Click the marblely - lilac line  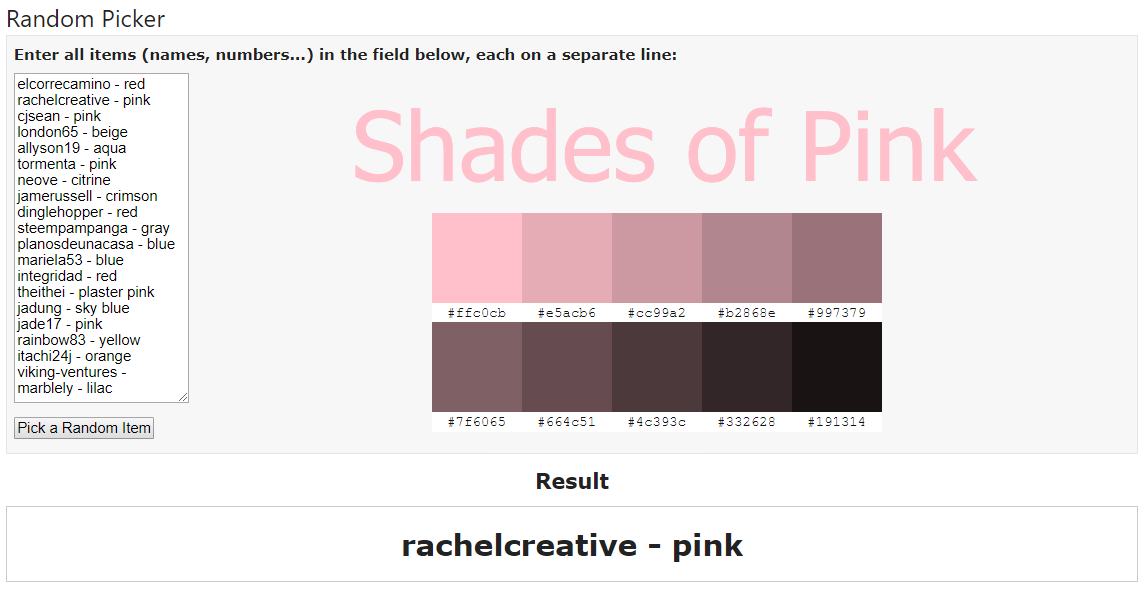tap(65, 388)
